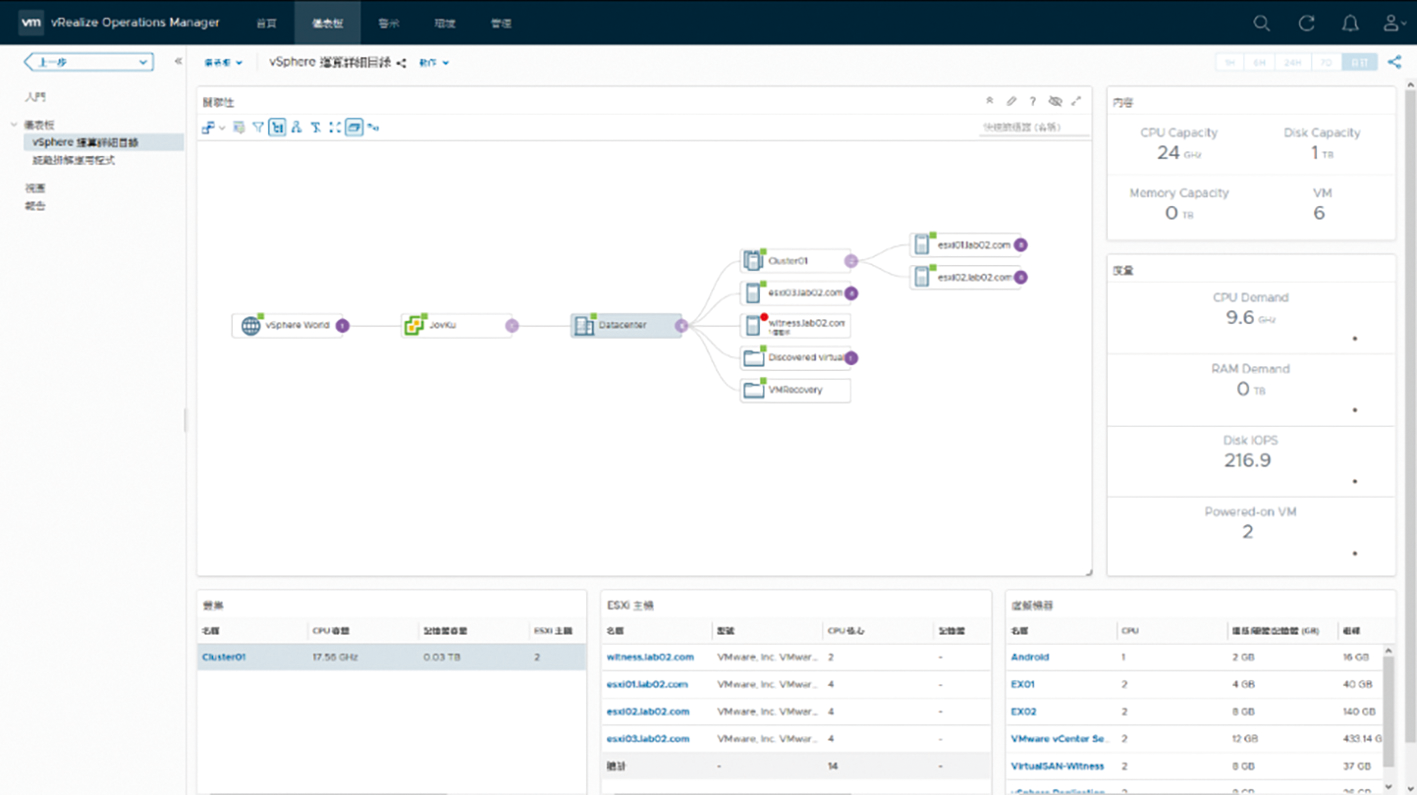This screenshot has width=1417, height=795.
Task: Open 報告 in left navigation
Action: point(35,206)
